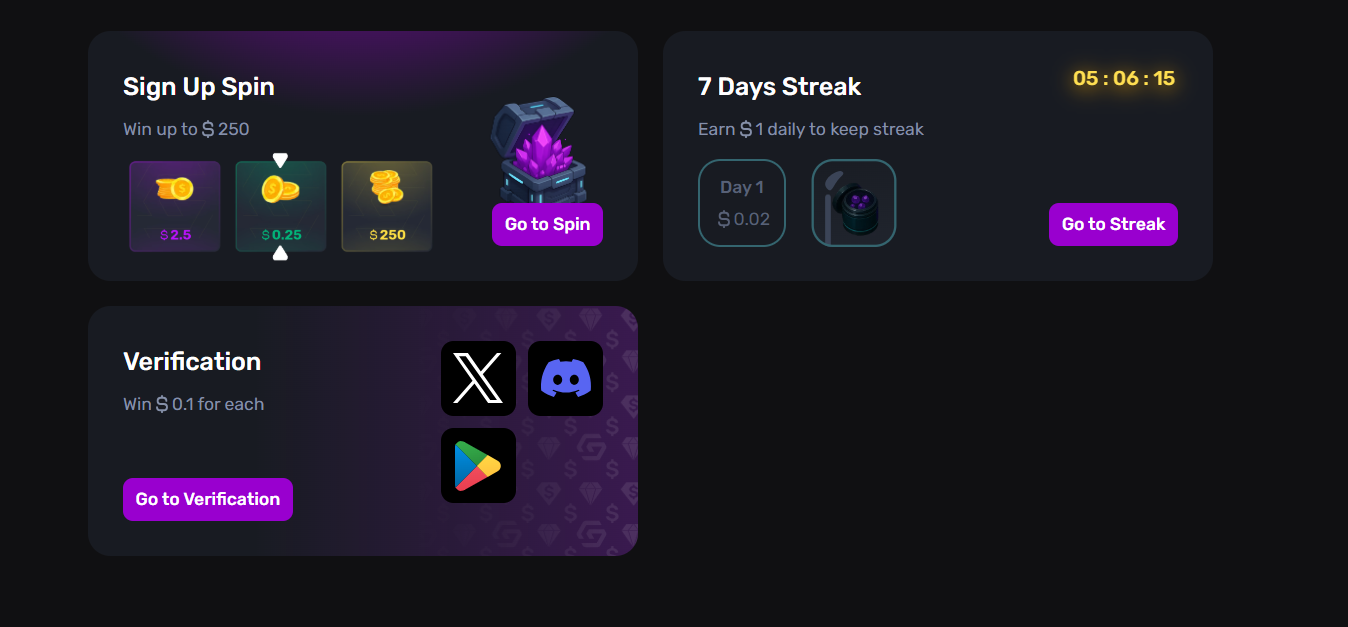The image size is (1348, 627).
Task: Click the white top spin pointer arrow
Action: pos(280,160)
